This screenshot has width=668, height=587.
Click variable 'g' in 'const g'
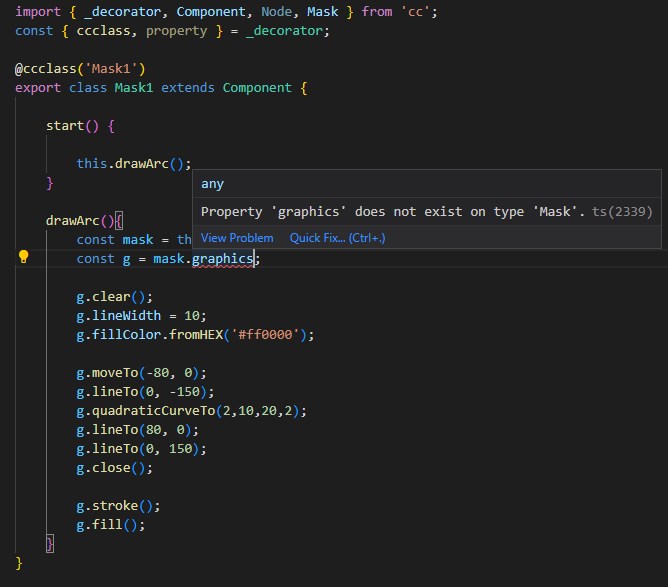[127, 259]
